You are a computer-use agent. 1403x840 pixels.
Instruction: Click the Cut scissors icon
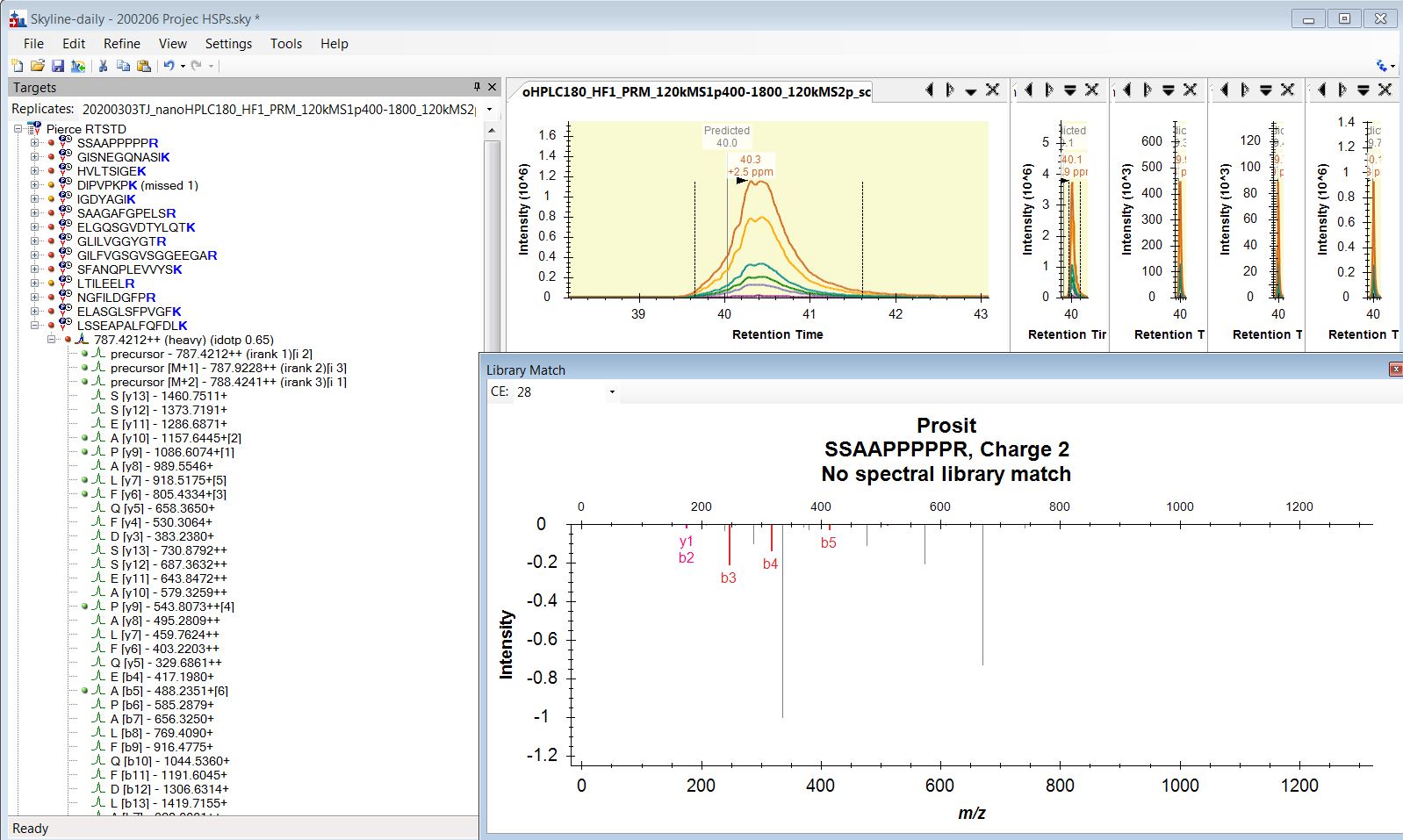[103, 66]
